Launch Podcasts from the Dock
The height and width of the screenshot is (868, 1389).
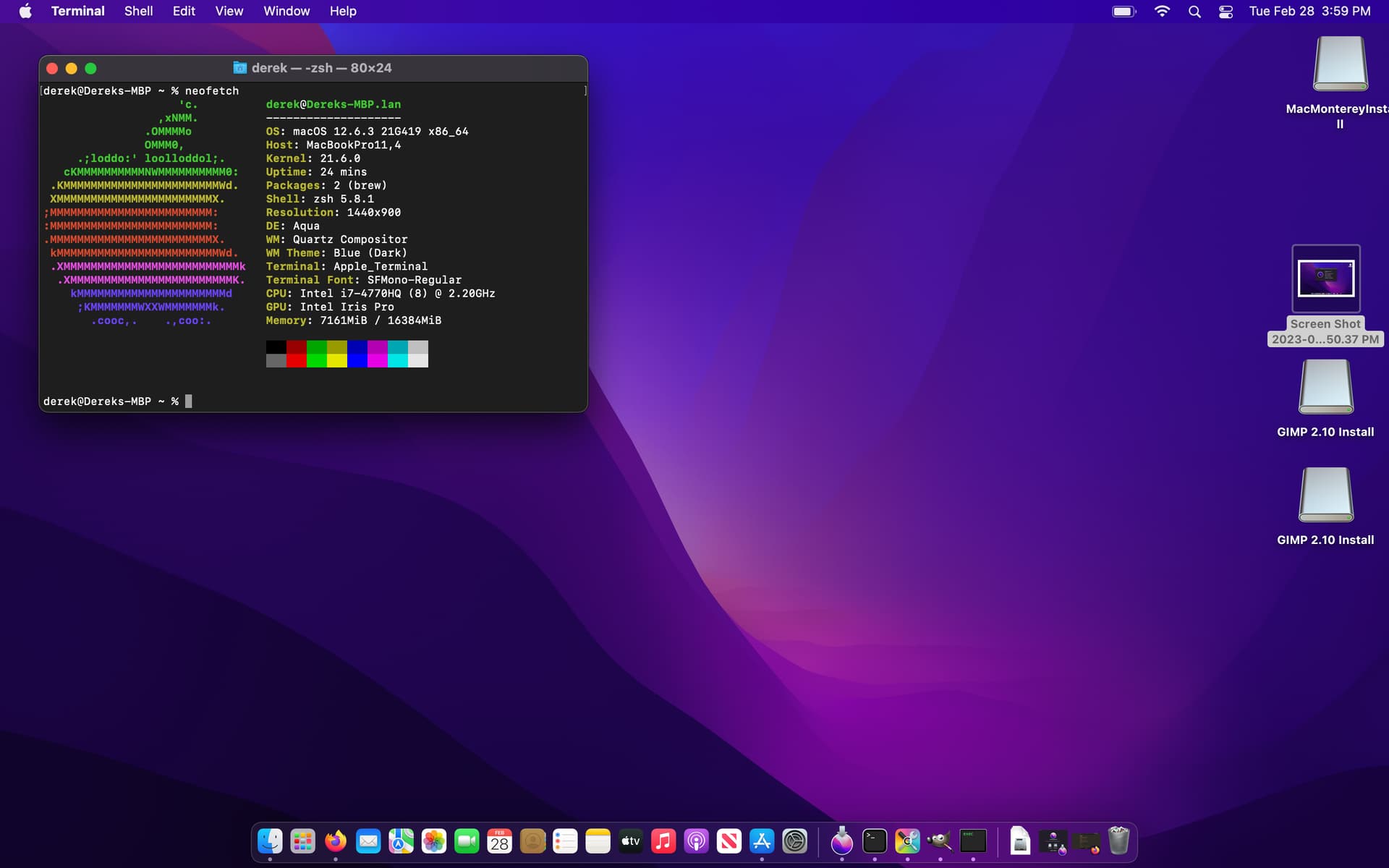pyautogui.click(x=696, y=841)
